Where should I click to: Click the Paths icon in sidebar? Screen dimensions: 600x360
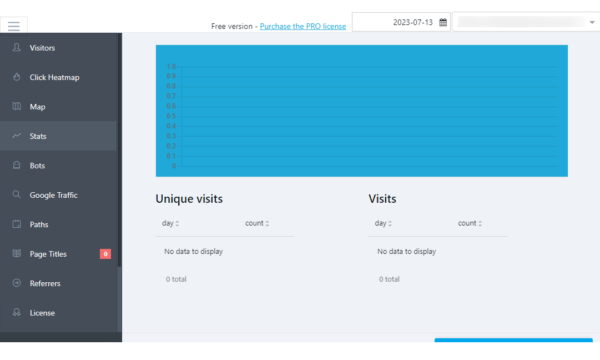coord(16,224)
